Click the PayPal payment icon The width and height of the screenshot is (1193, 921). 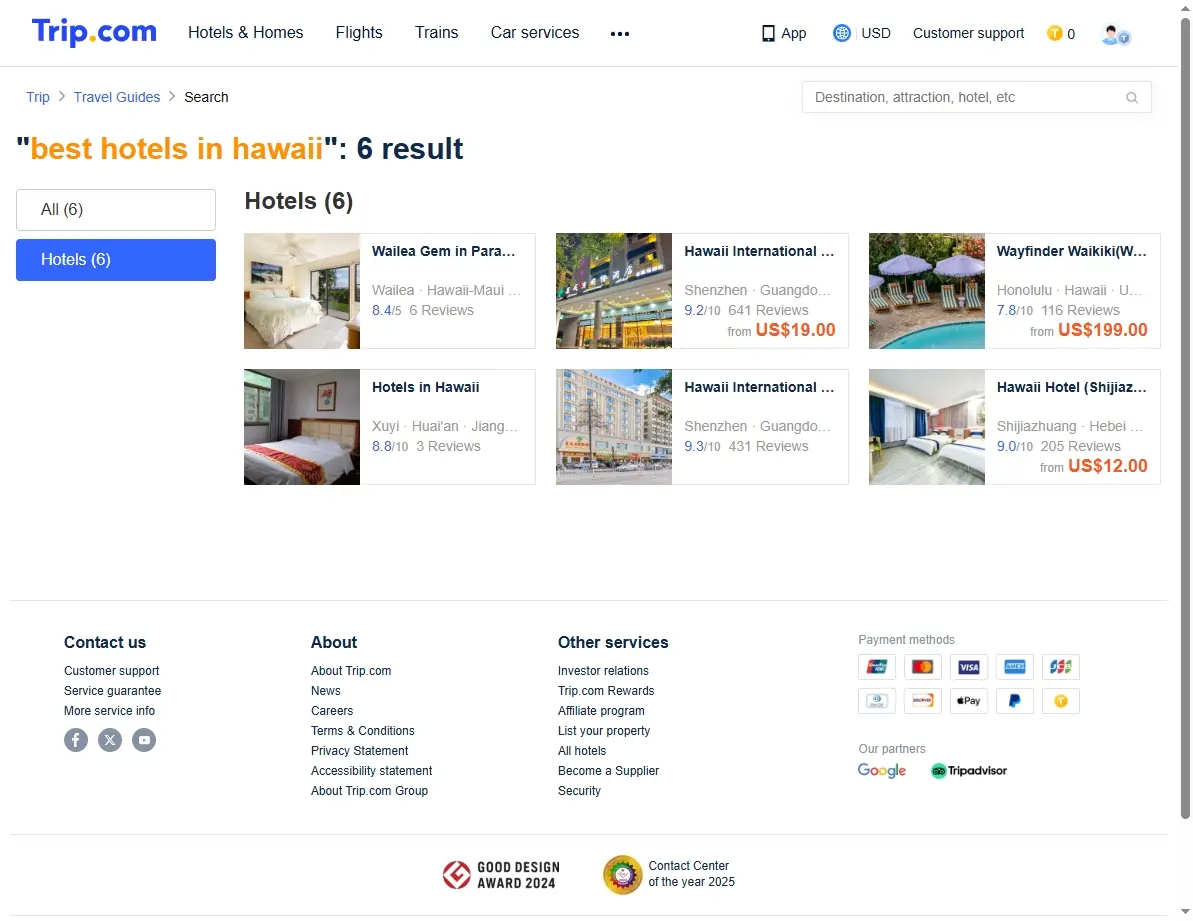coord(1014,700)
